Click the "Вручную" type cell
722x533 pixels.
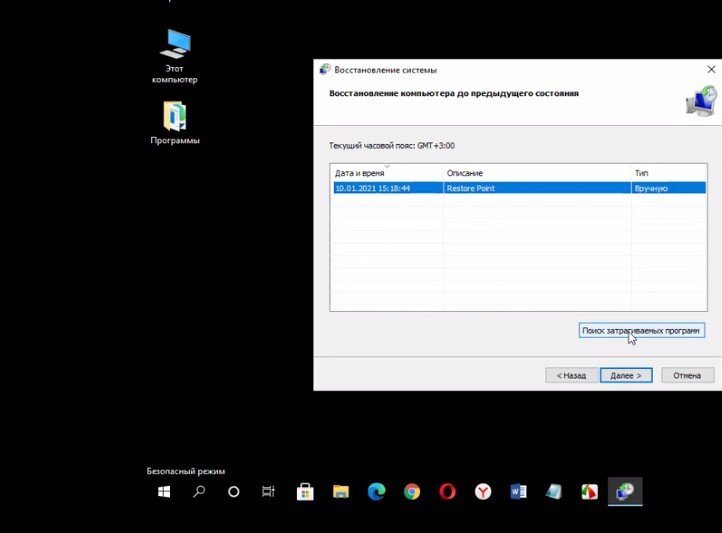click(669, 188)
